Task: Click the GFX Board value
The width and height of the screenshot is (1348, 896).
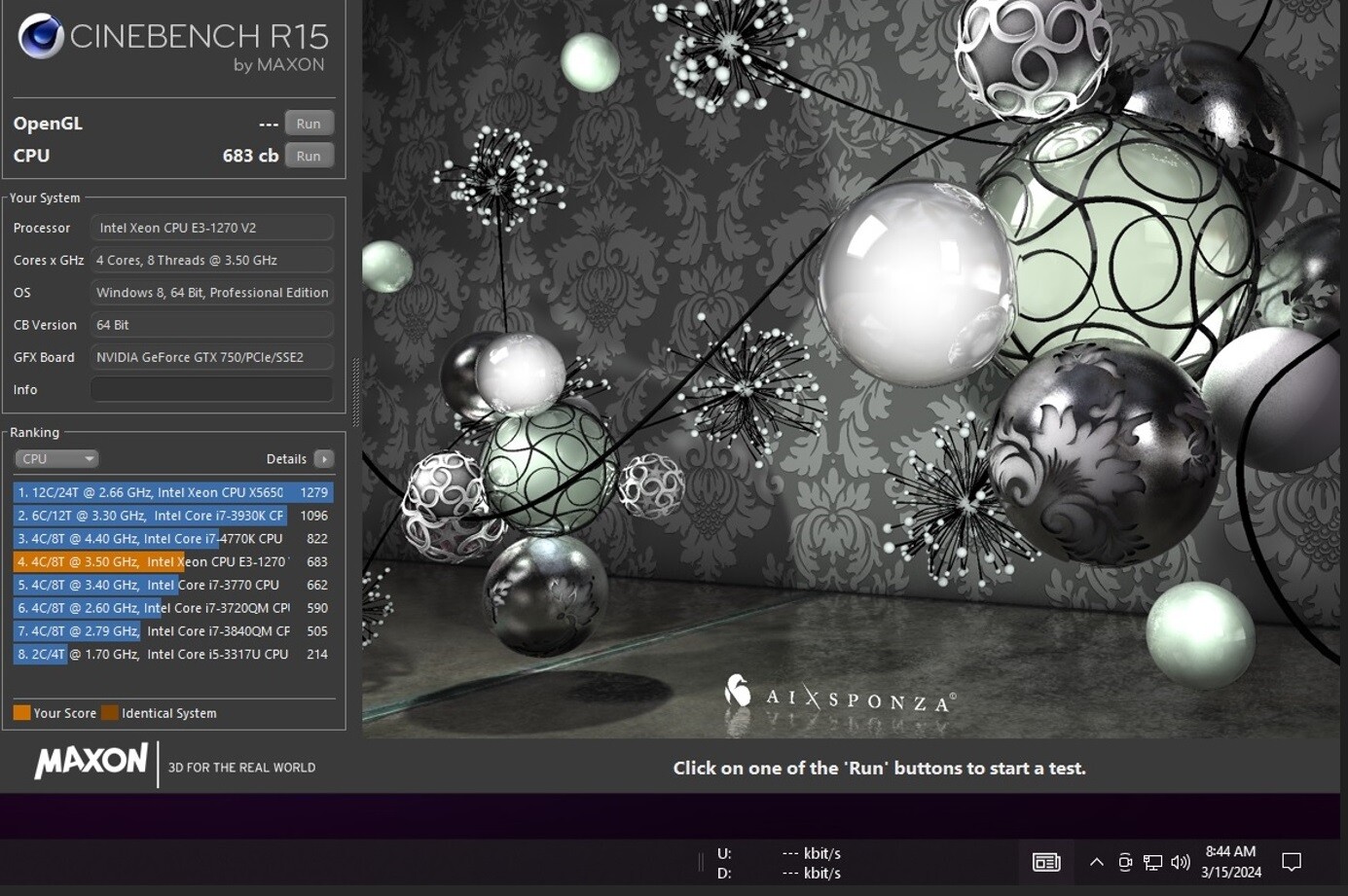Action: (211, 357)
